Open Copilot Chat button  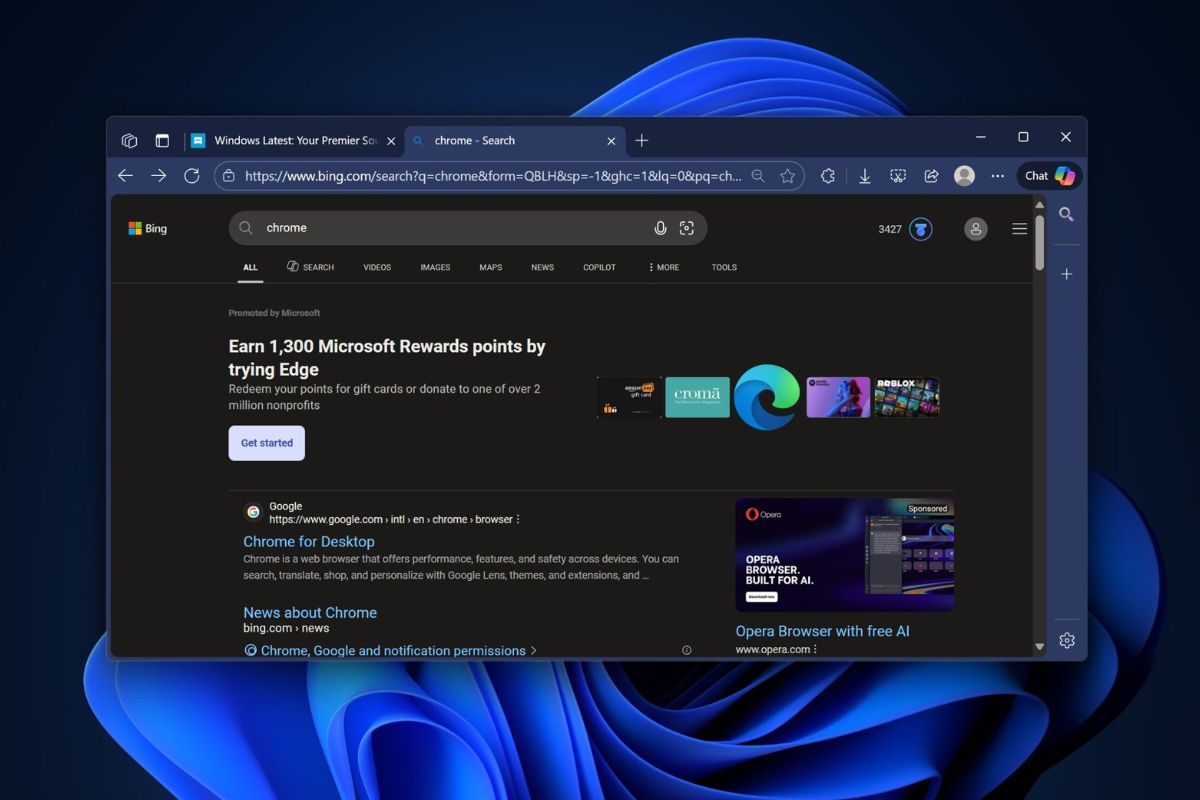pos(1050,176)
